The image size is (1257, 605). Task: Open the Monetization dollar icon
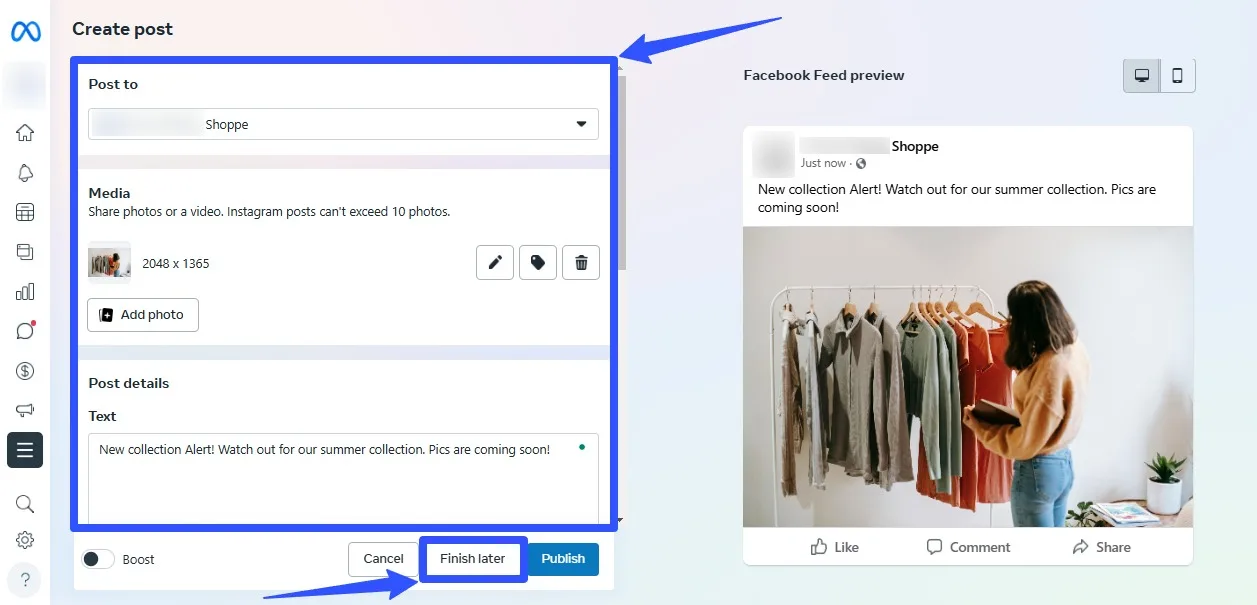(x=25, y=371)
